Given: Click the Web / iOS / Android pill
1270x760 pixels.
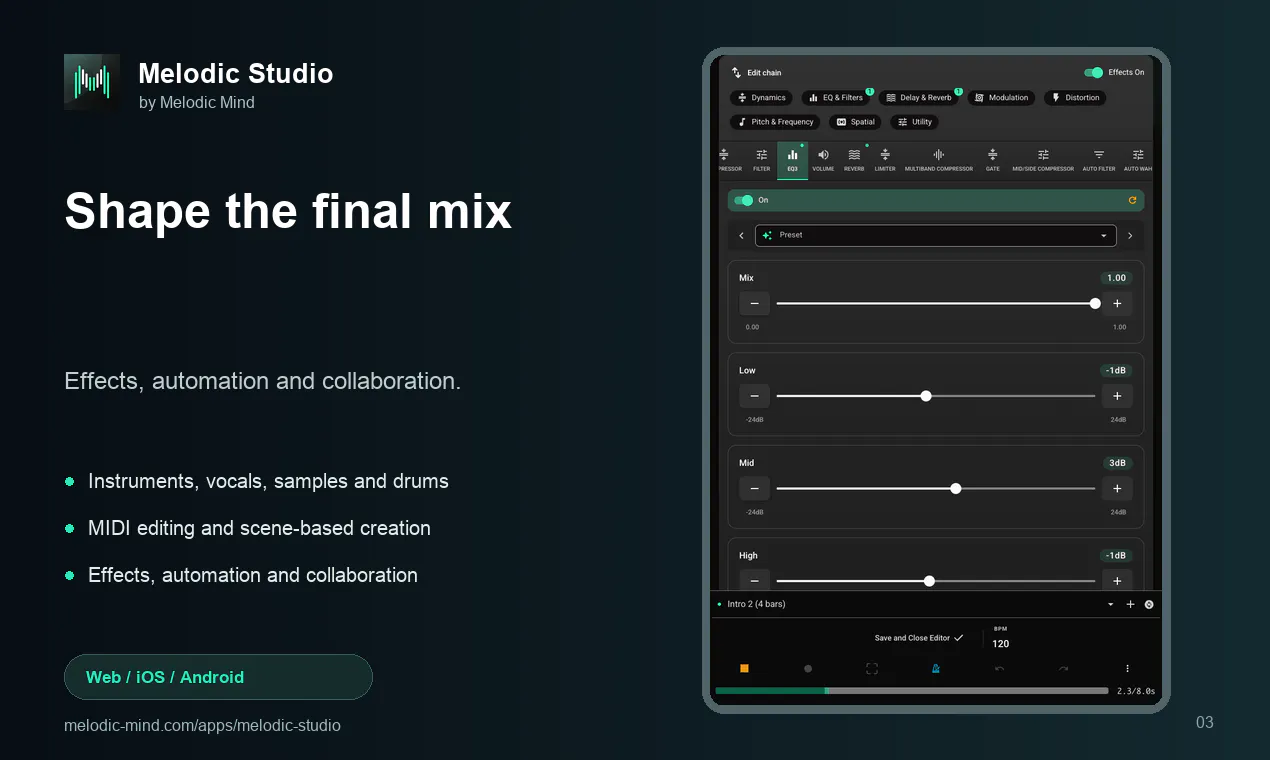Looking at the screenshot, I should (x=218, y=677).
